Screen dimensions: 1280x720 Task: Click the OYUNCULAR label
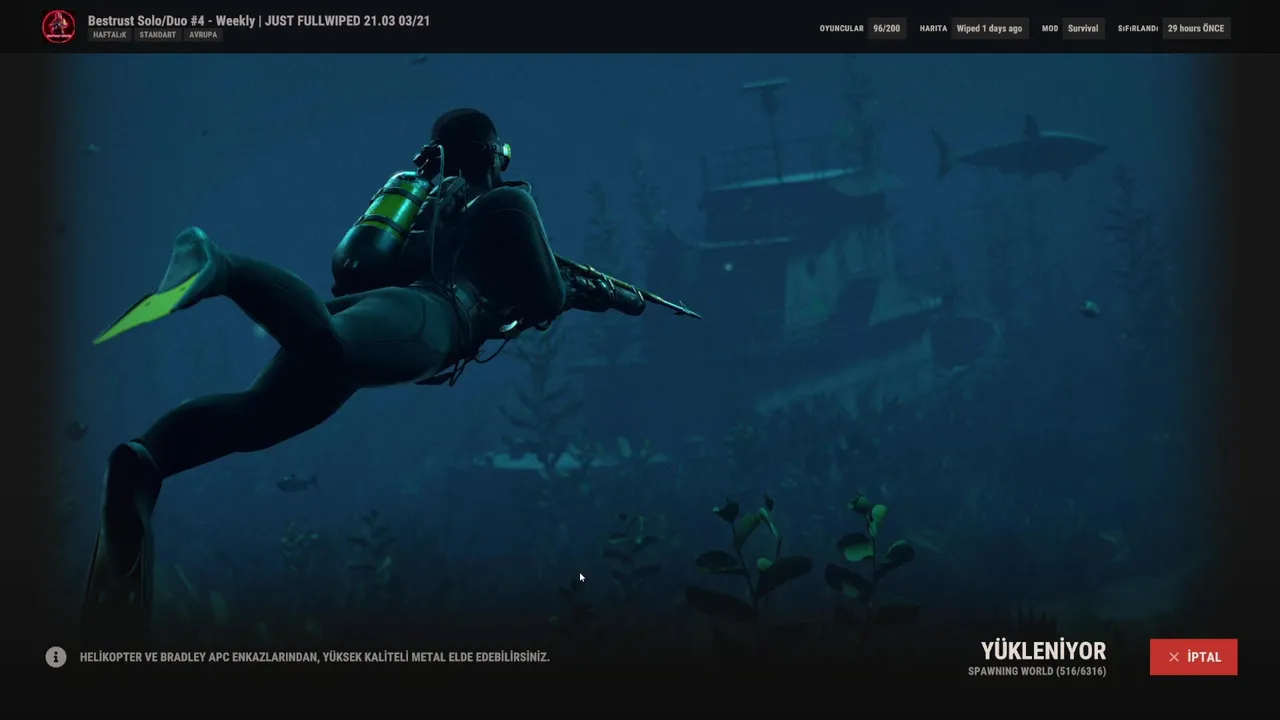841,29
